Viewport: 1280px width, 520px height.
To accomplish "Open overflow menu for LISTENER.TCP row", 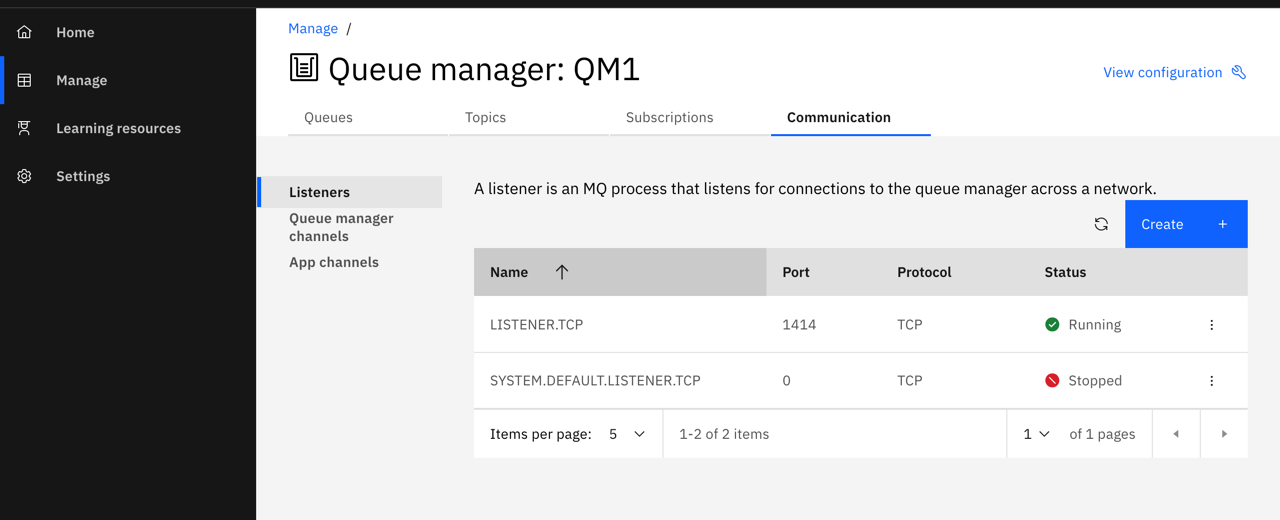I will click(1211, 325).
